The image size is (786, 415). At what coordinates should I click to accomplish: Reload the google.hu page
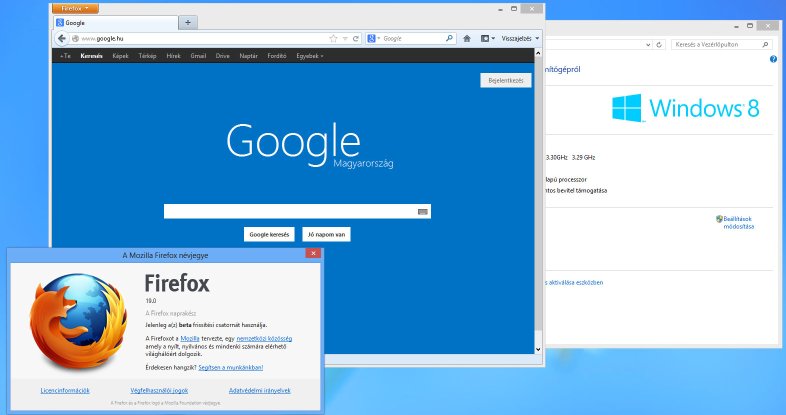tap(356, 39)
